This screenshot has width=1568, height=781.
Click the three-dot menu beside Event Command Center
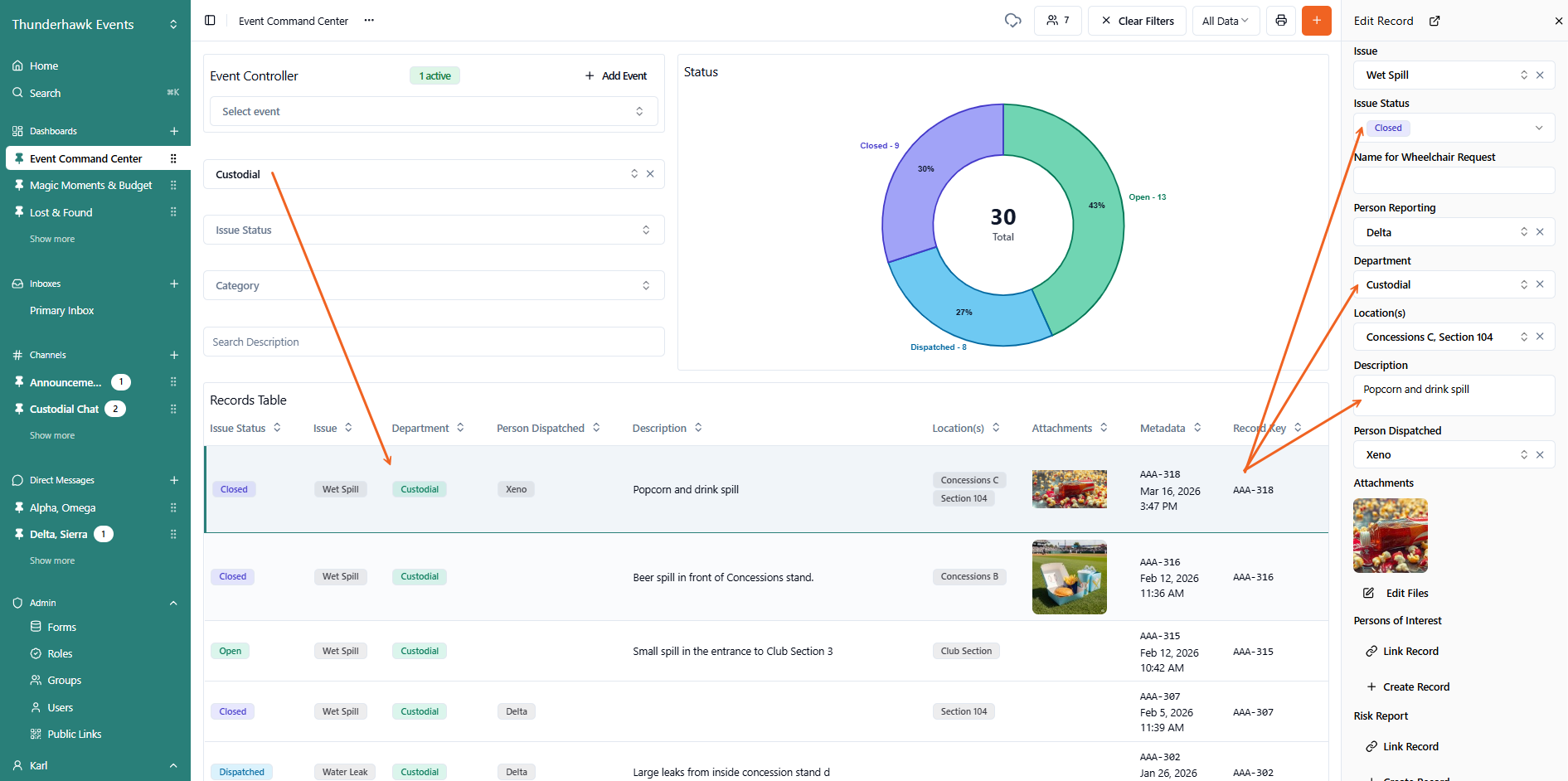(x=369, y=21)
